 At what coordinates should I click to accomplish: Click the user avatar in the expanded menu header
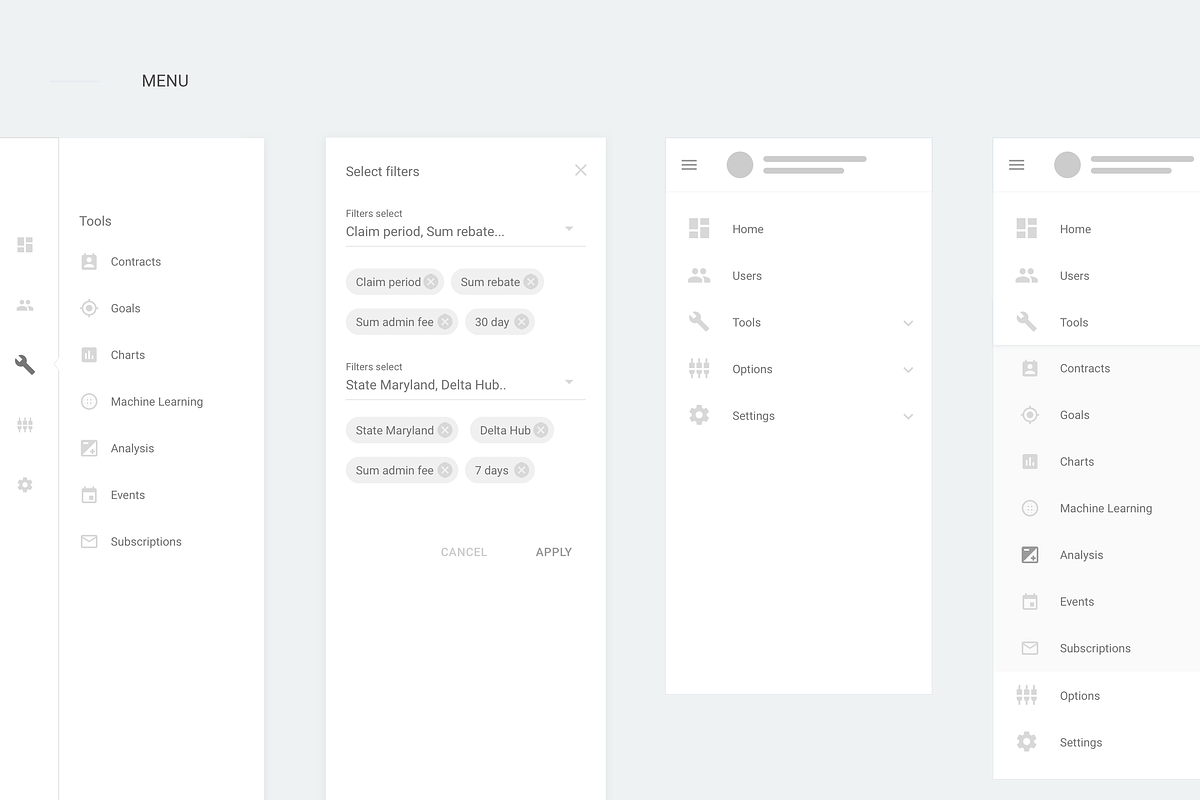[x=1068, y=165]
